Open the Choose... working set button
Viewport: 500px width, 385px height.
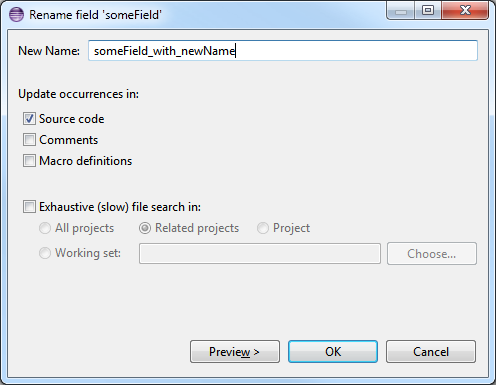(x=432, y=254)
